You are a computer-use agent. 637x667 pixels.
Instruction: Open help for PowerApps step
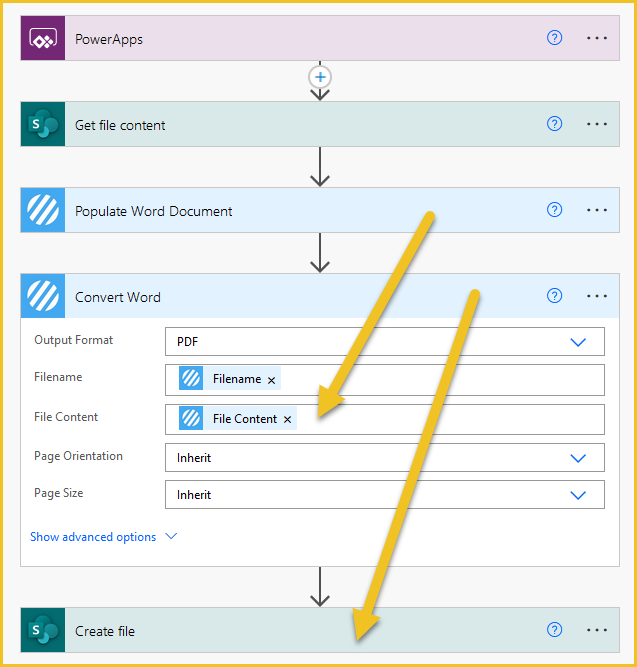click(554, 38)
